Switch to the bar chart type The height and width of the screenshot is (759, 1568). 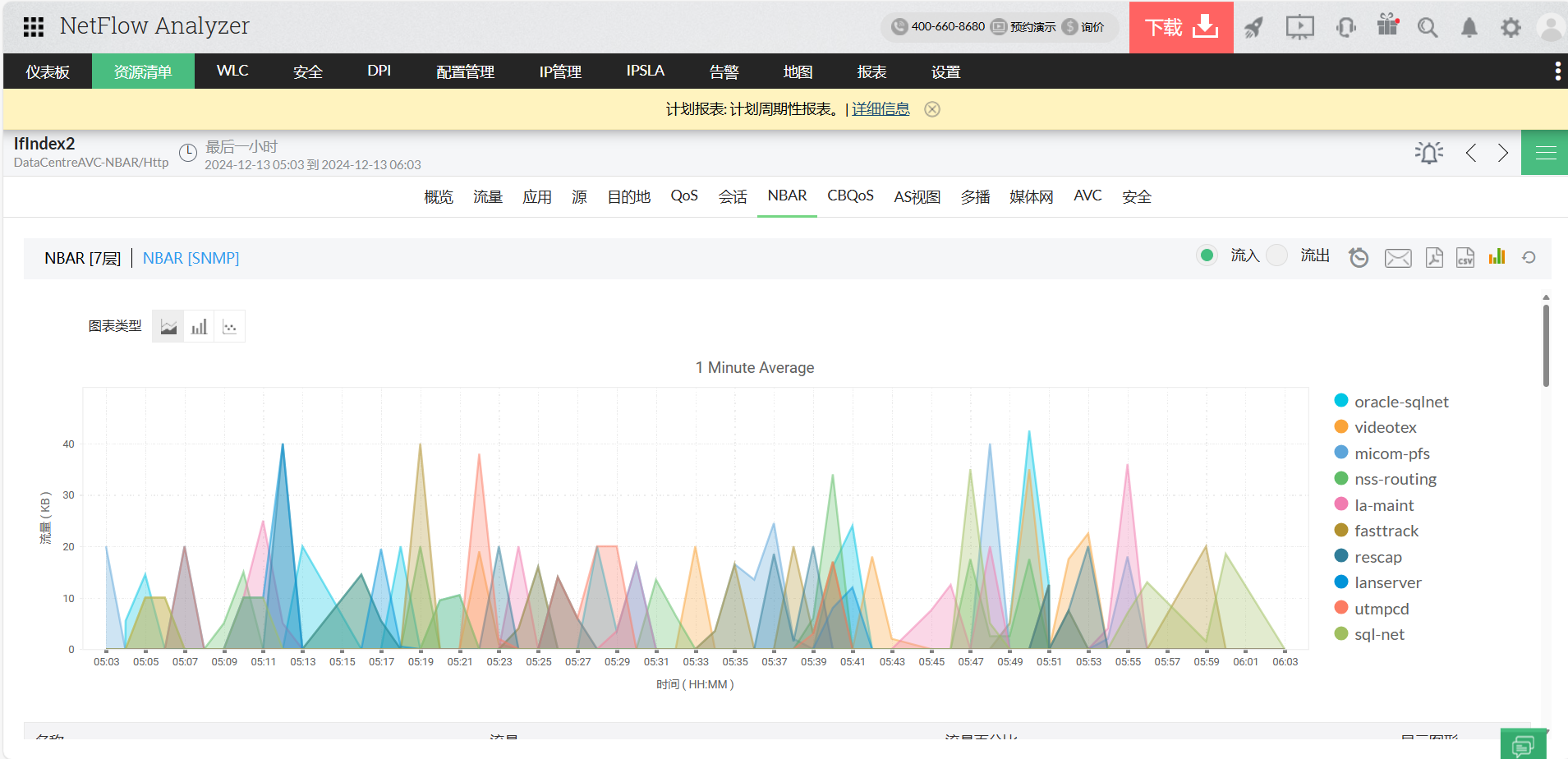click(199, 327)
